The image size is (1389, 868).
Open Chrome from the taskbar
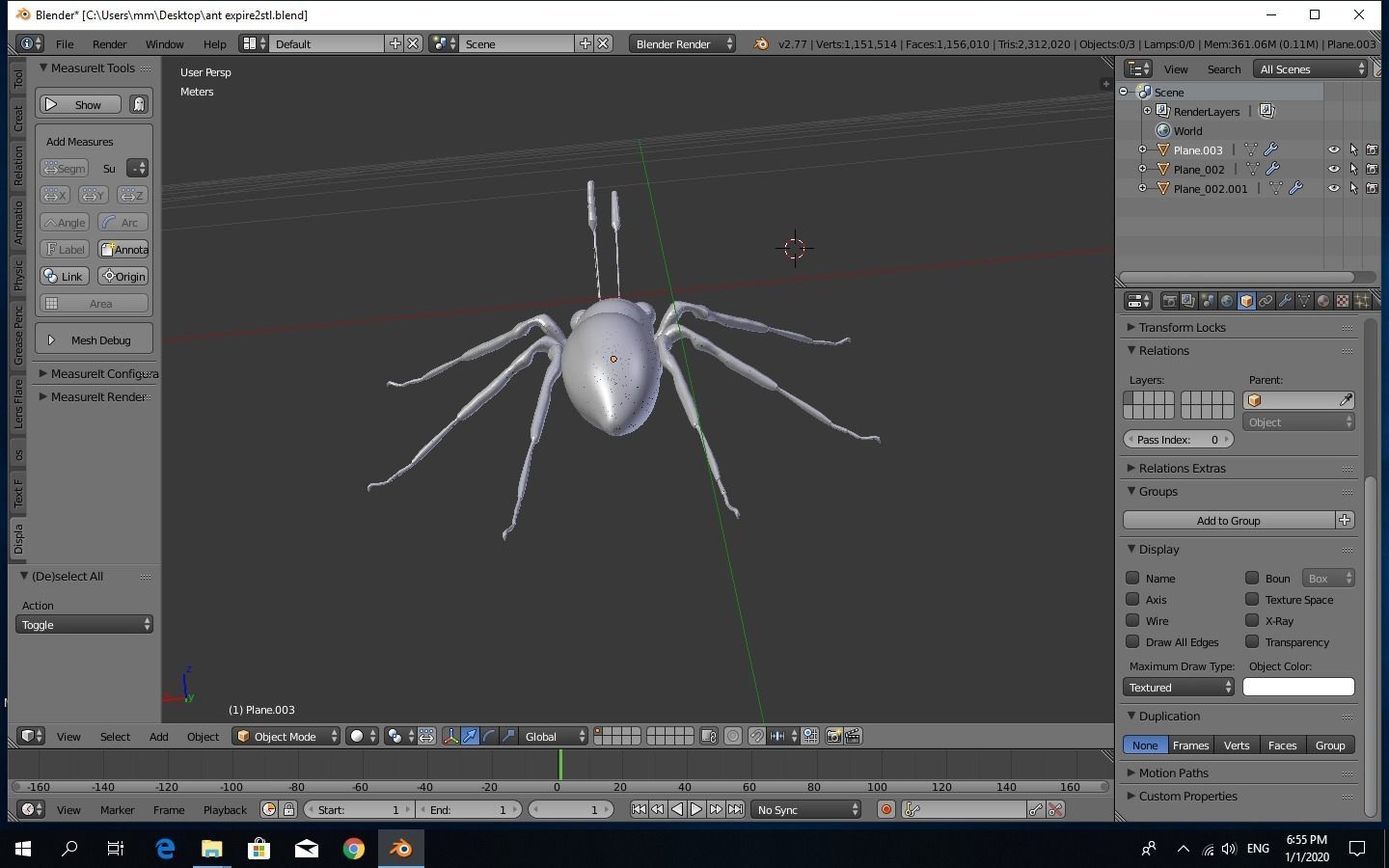pyautogui.click(x=354, y=849)
